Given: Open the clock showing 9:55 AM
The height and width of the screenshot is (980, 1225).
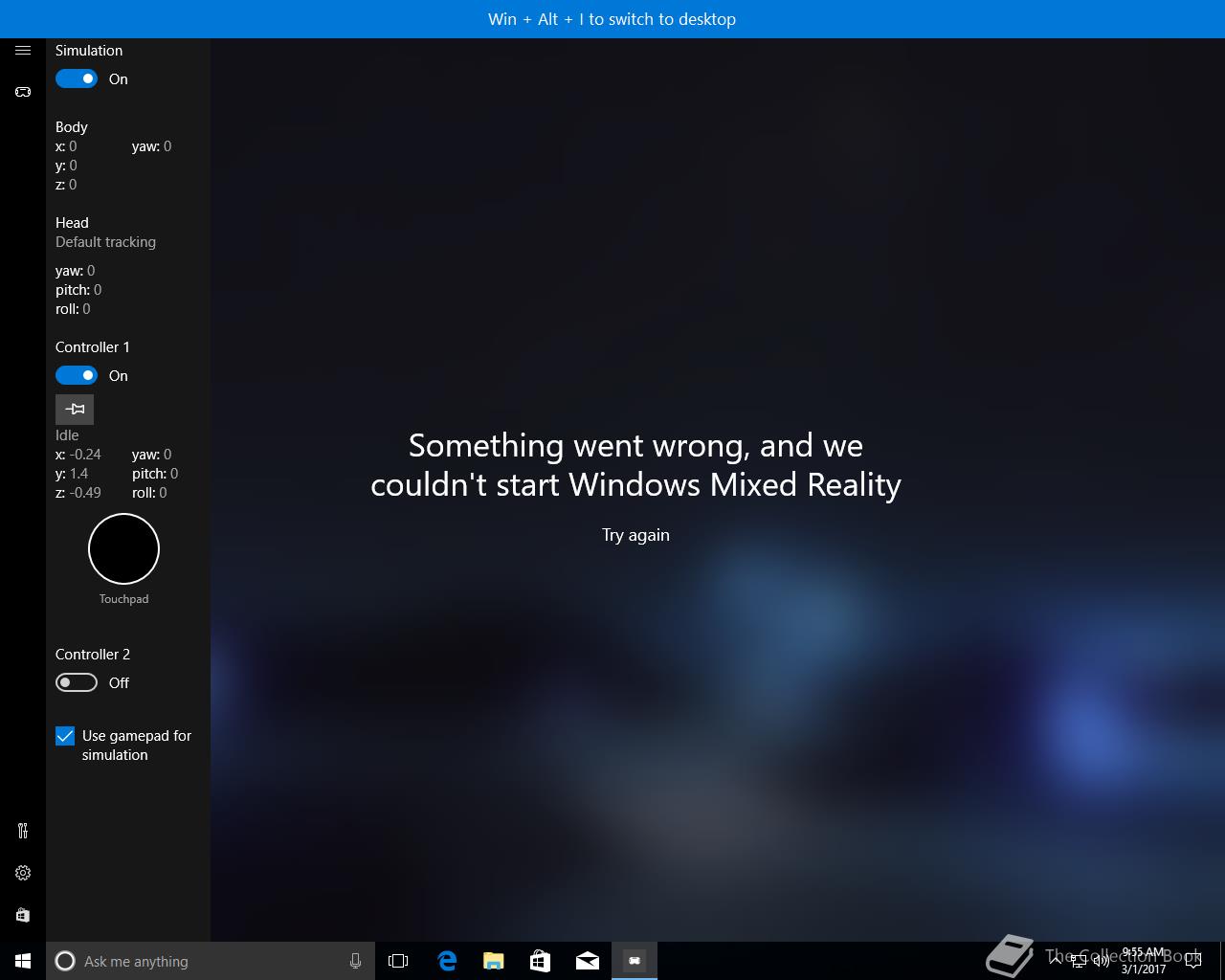Looking at the screenshot, I should (x=1144, y=961).
